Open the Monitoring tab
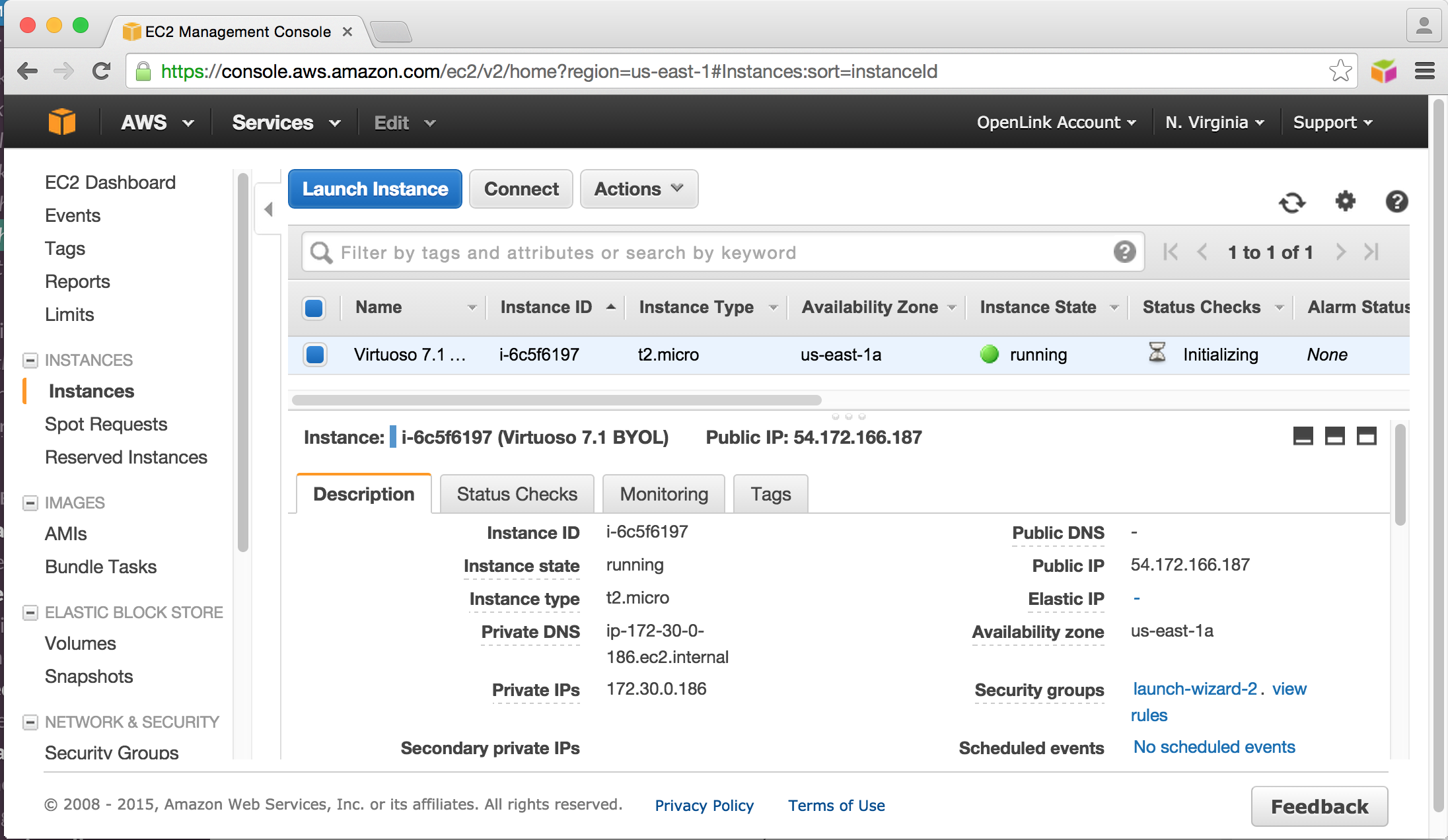Image resolution: width=1448 pixels, height=840 pixels. click(x=663, y=494)
